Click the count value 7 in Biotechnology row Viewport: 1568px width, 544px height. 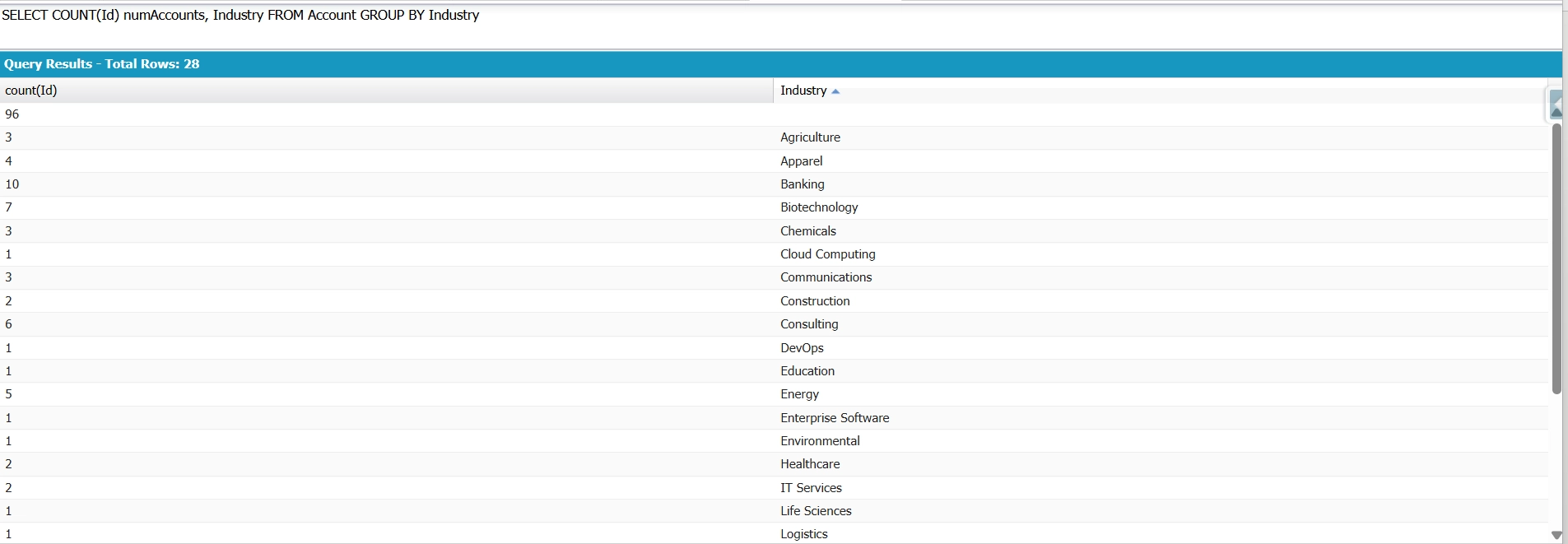pos(8,207)
